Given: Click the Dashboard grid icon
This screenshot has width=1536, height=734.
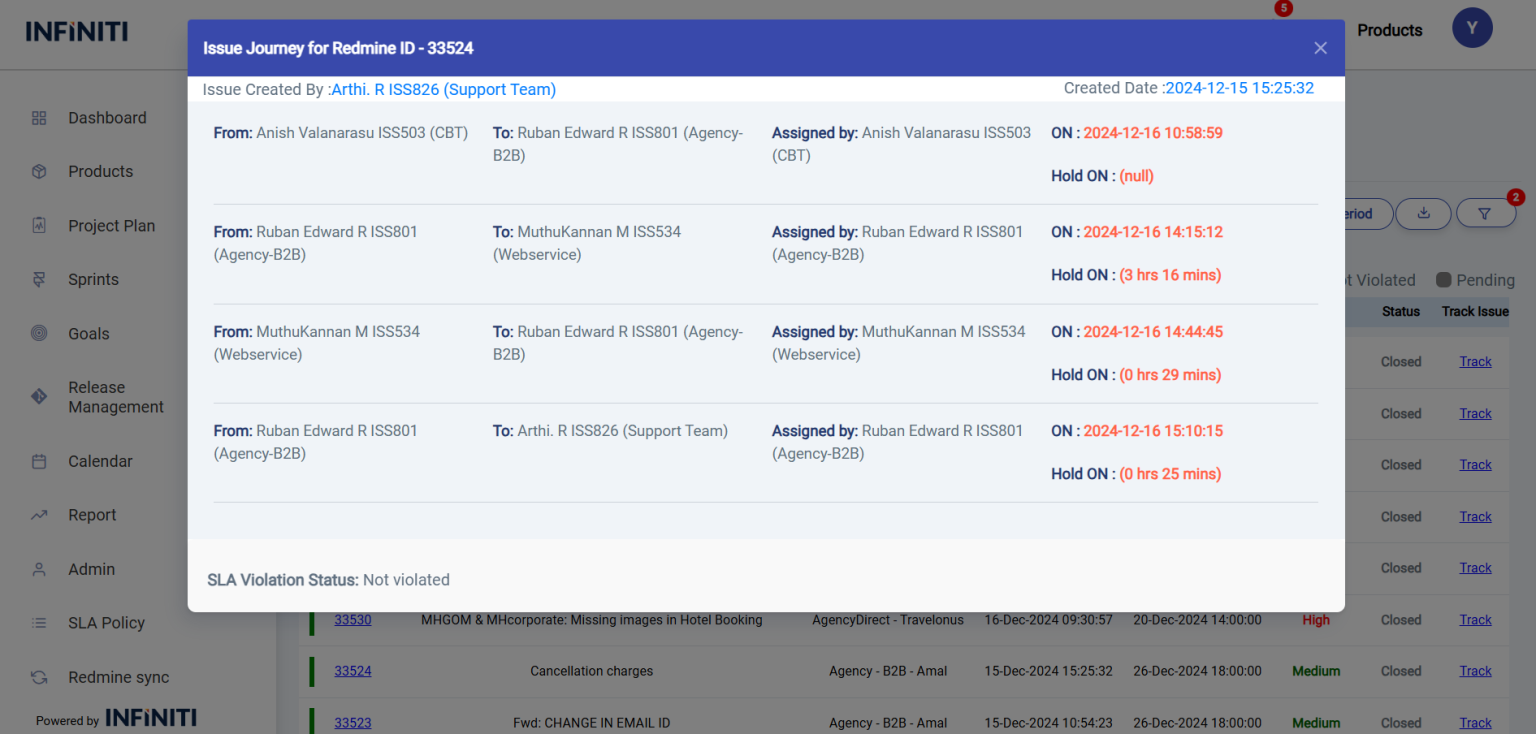Looking at the screenshot, I should [x=39, y=118].
